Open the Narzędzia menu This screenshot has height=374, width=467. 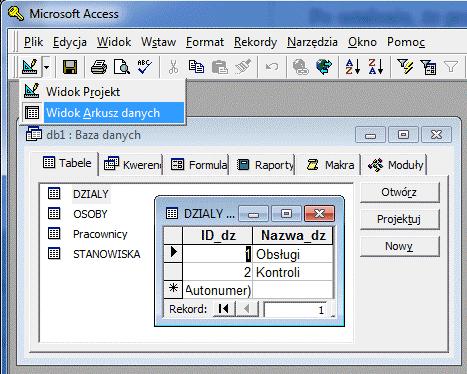pyautogui.click(x=312, y=42)
